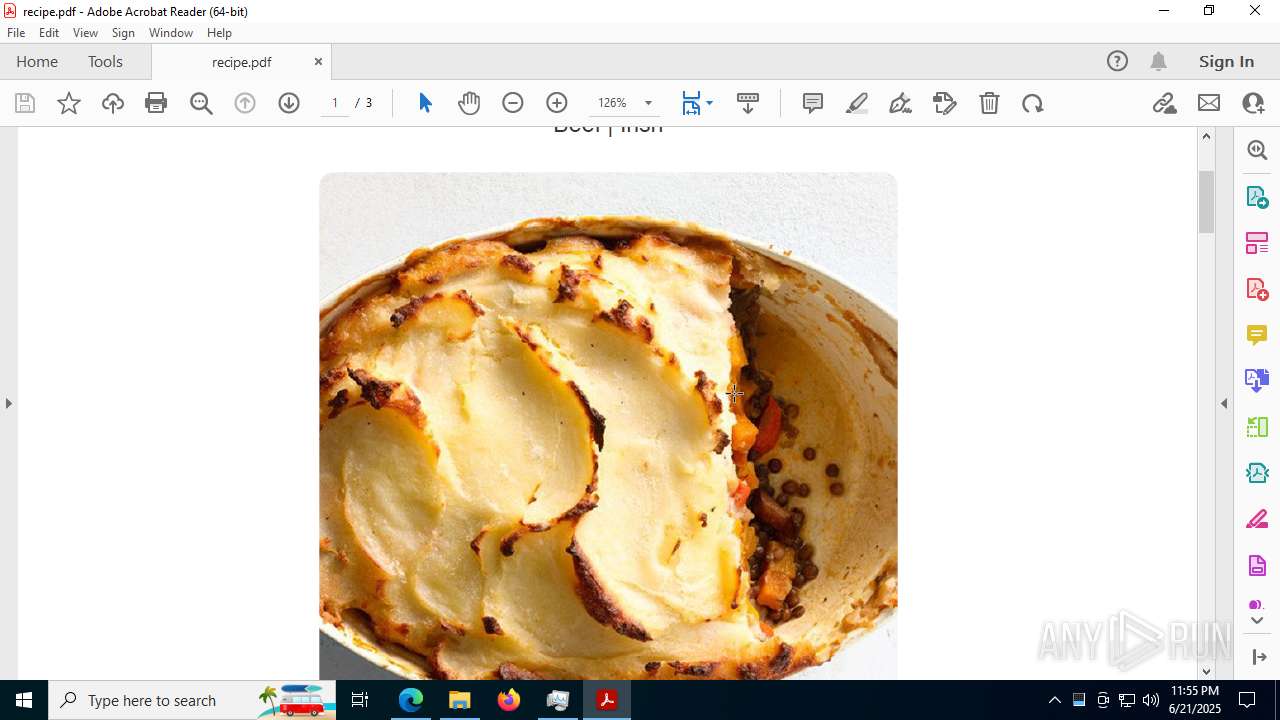
Task: Collapse the right tools pane arrow
Action: click(1224, 403)
